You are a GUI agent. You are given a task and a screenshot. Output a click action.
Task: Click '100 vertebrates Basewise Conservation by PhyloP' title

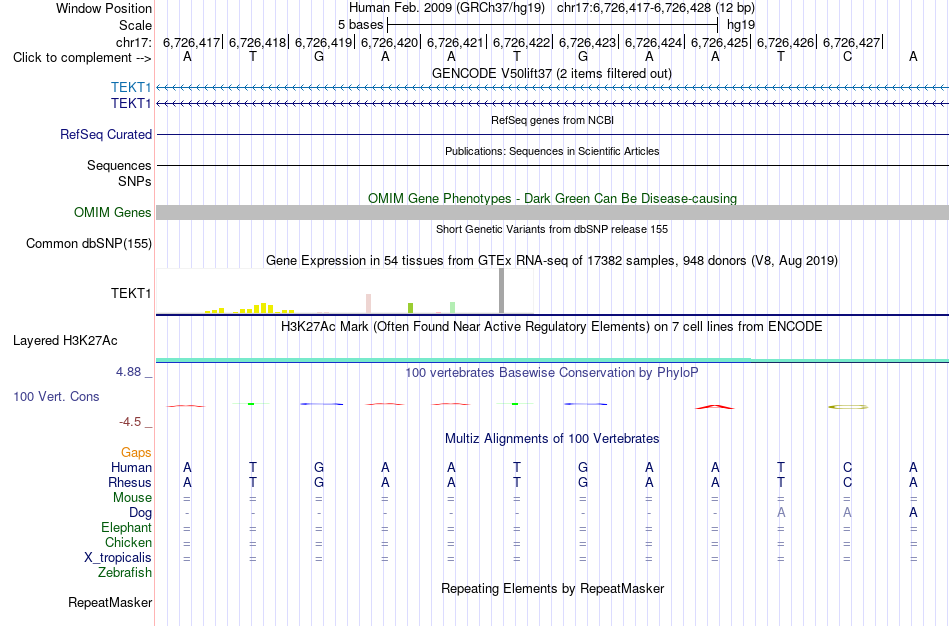coord(551,373)
